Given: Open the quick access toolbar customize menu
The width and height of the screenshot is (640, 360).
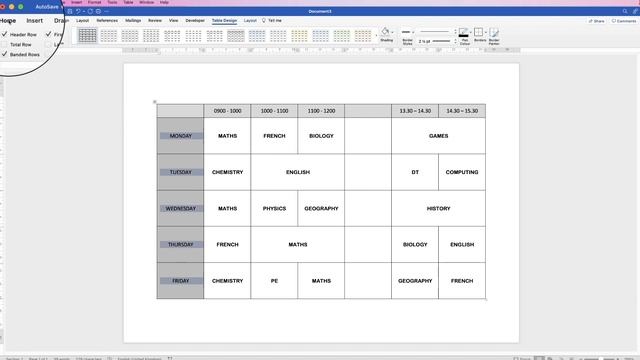Looking at the screenshot, I should pos(107,11).
